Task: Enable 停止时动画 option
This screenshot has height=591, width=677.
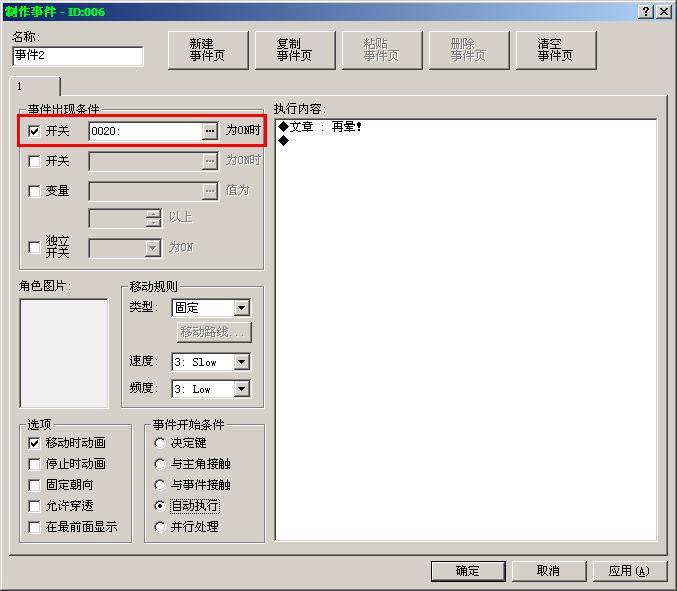Action: 34,464
